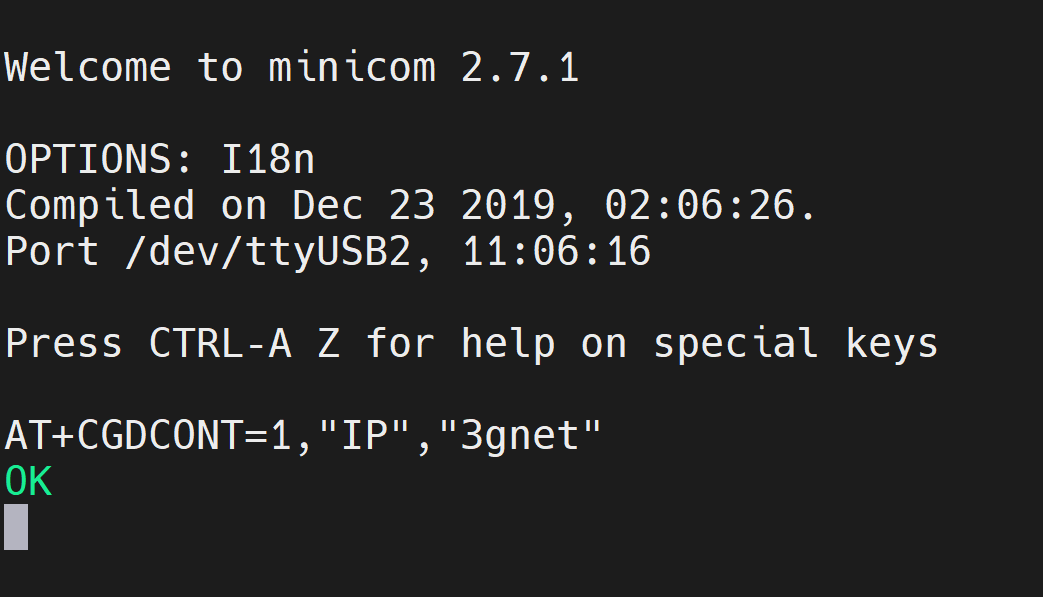Click the green OK response
Screen dimensions: 1043x597
28,481
